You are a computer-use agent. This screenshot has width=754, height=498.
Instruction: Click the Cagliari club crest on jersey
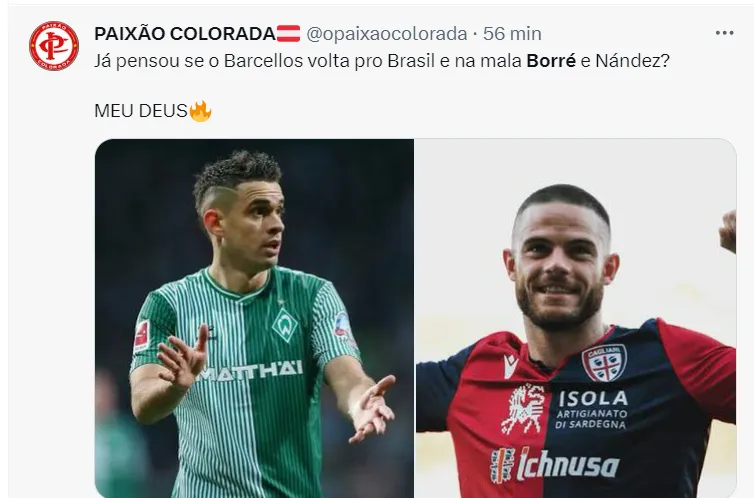(604, 362)
